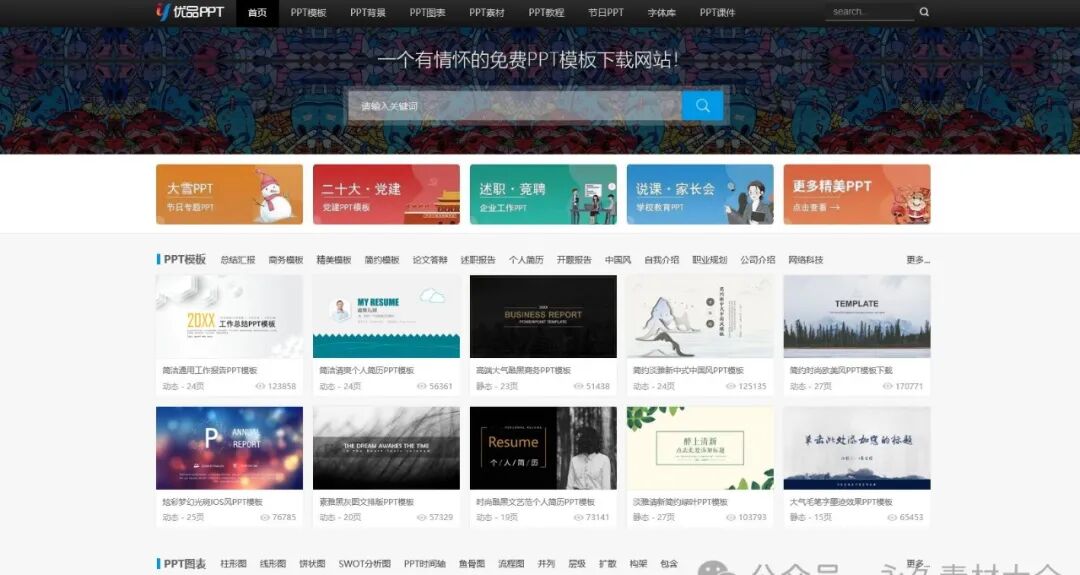Select the 精美模板 category link
Screen dimensions: 1080x575
click(334, 260)
